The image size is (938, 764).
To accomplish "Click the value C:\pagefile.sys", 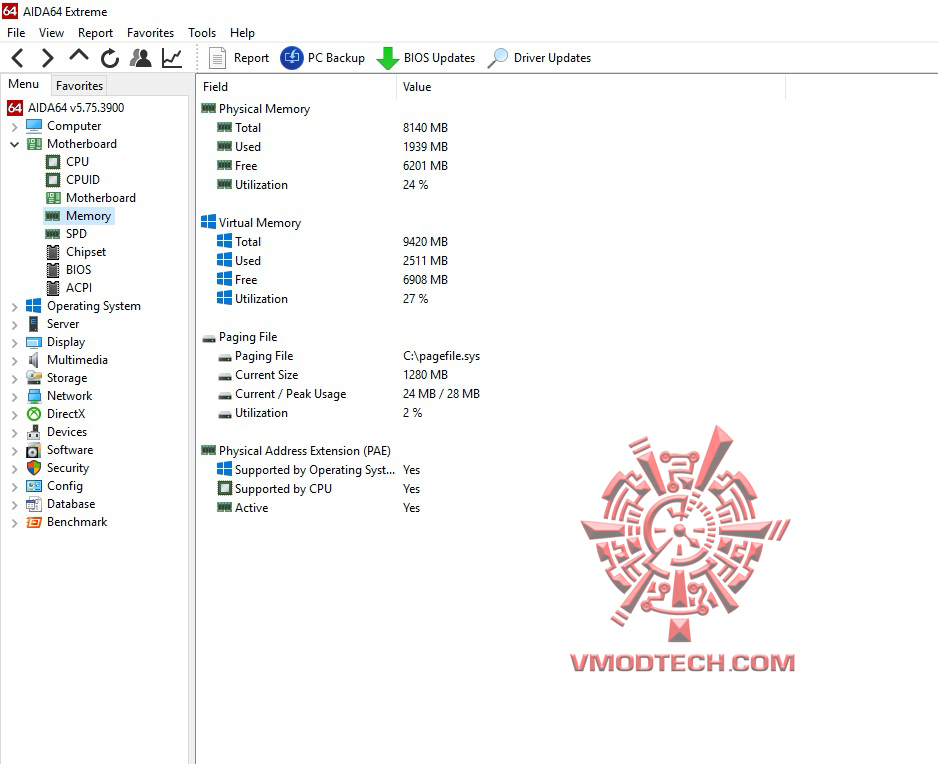I will point(441,356).
